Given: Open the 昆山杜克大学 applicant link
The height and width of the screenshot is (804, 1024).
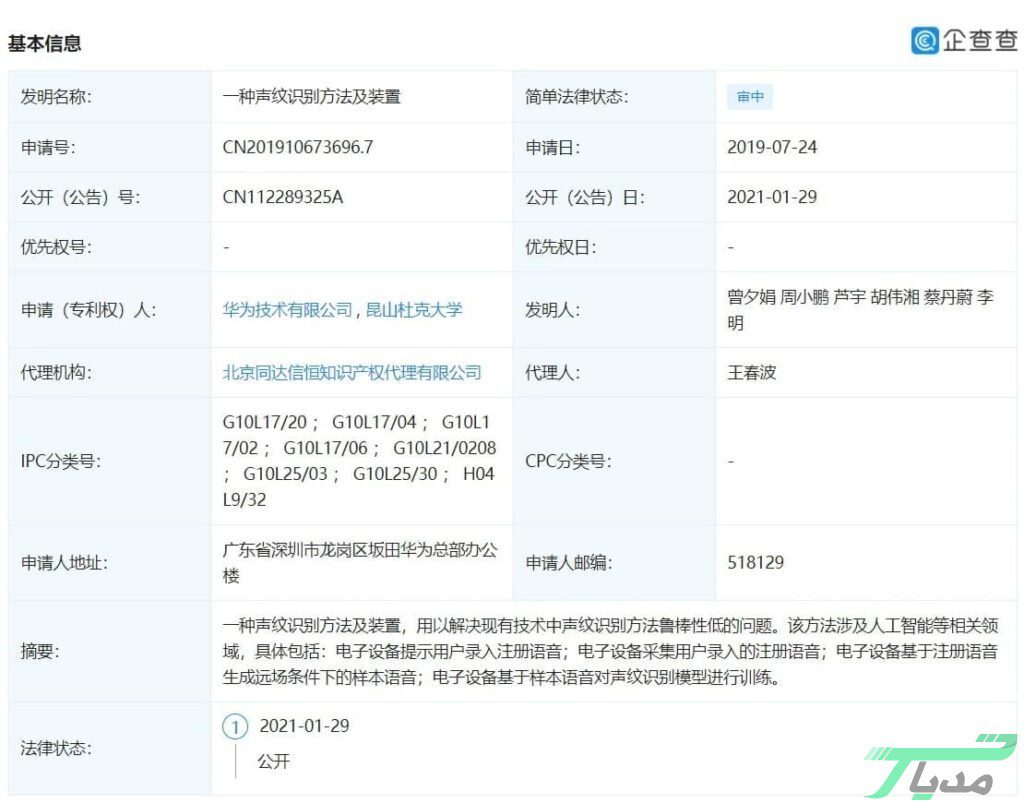Looking at the screenshot, I should pyautogui.click(x=414, y=310).
